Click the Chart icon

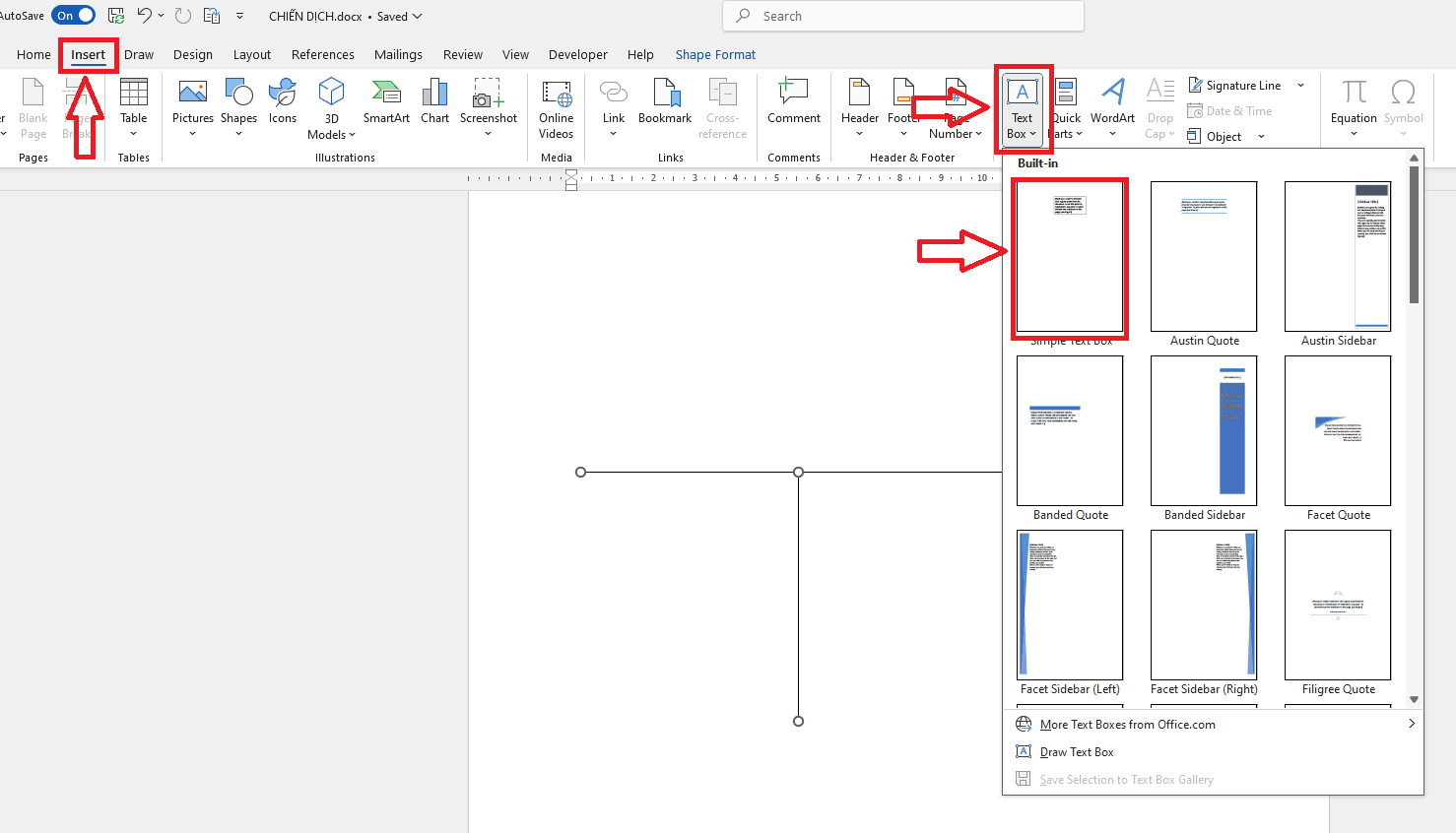tap(434, 103)
